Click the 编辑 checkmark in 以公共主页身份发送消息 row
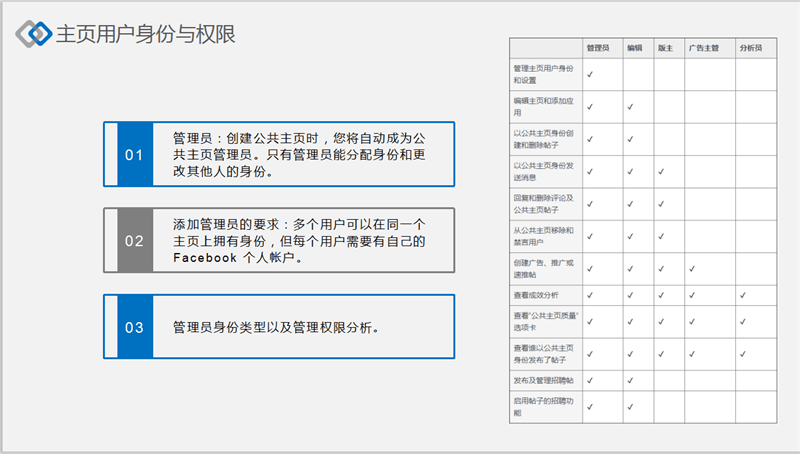Screen dimensions: 800x454 [x=631, y=171]
